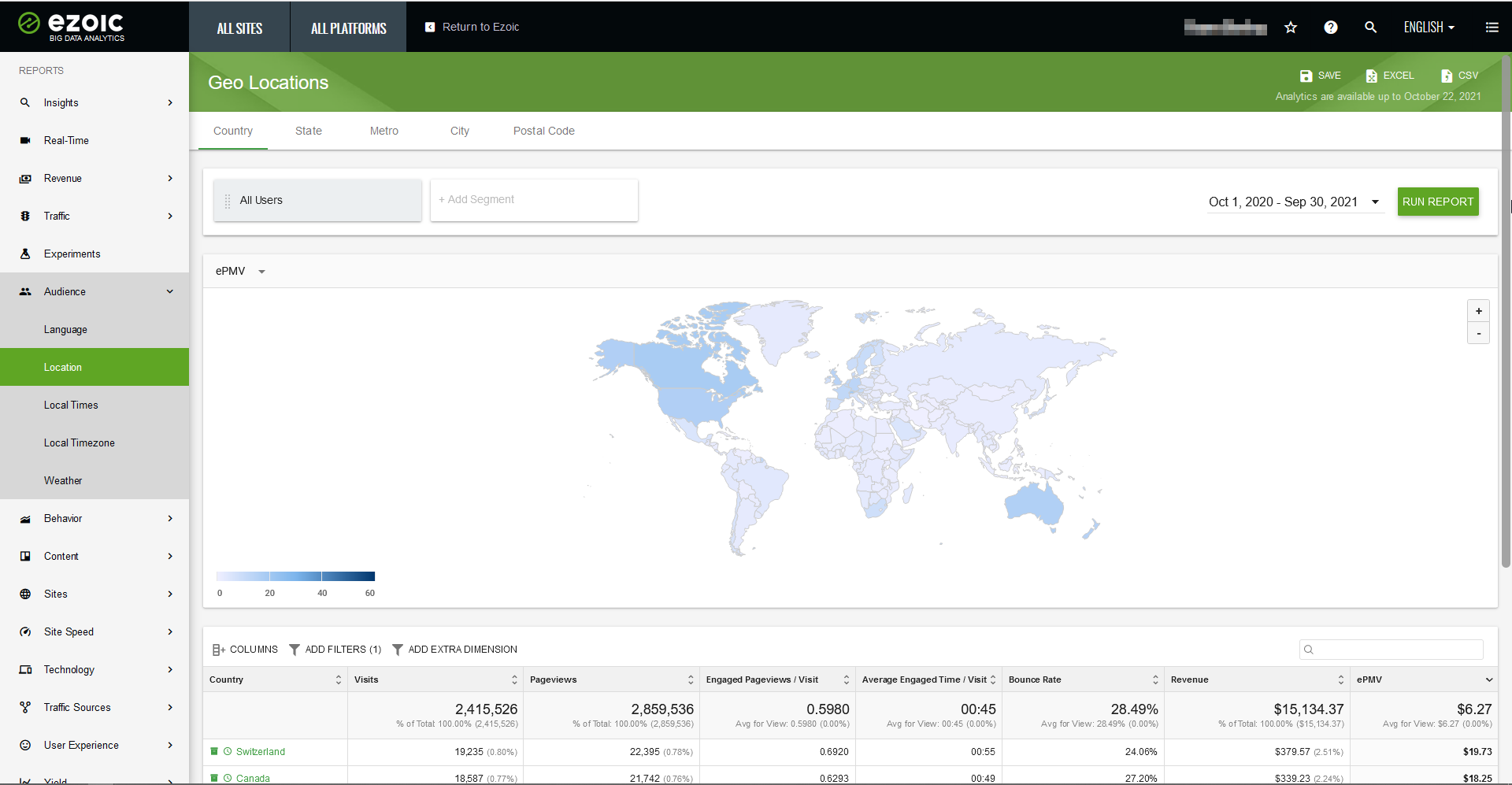The width and height of the screenshot is (1512, 785).
Task: Switch to the Postal Code tab
Action: (543, 131)
